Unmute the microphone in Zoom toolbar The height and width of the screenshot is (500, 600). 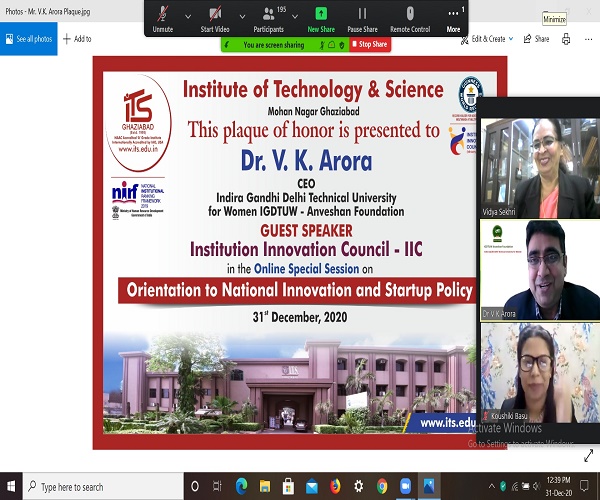pyautogui.click(x=163, y=19)
